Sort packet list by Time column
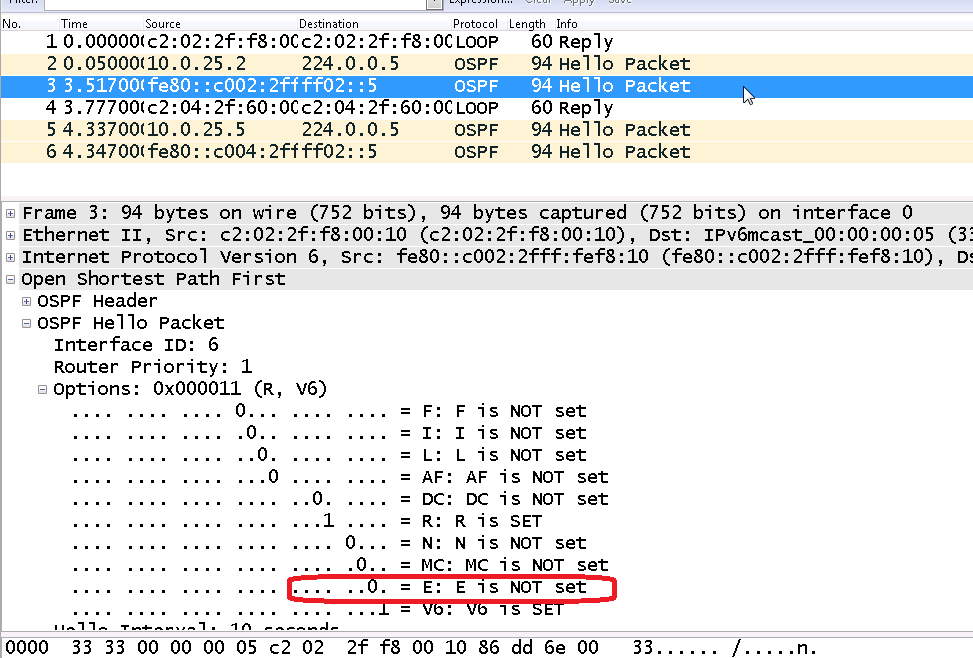This screenshot has height=658, width=973. point(101,24)
